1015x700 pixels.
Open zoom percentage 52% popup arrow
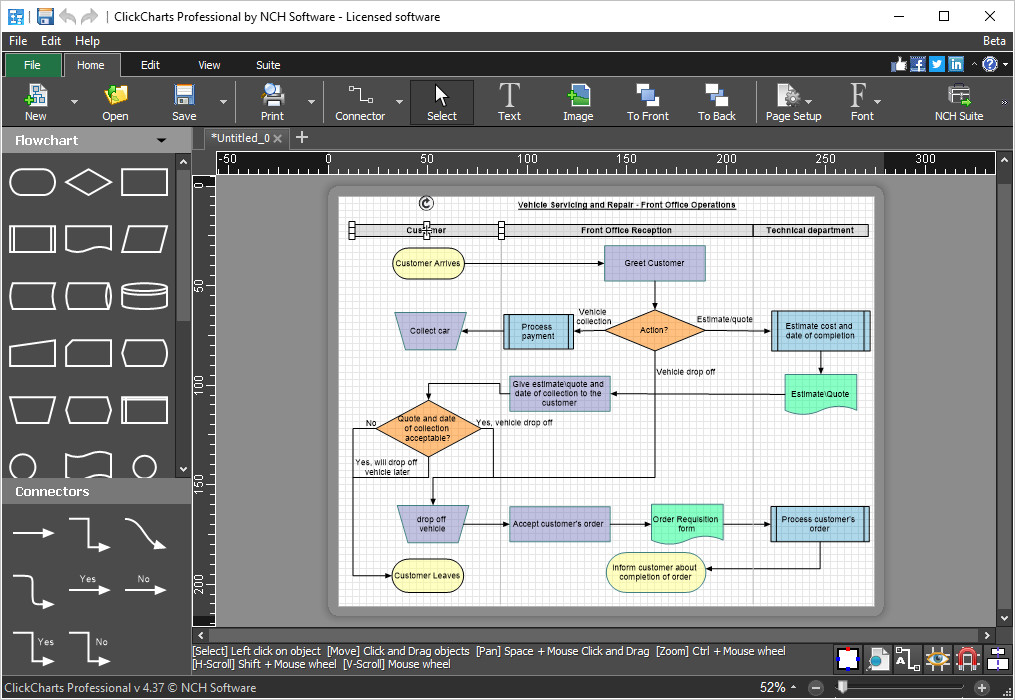coord(793,687)
